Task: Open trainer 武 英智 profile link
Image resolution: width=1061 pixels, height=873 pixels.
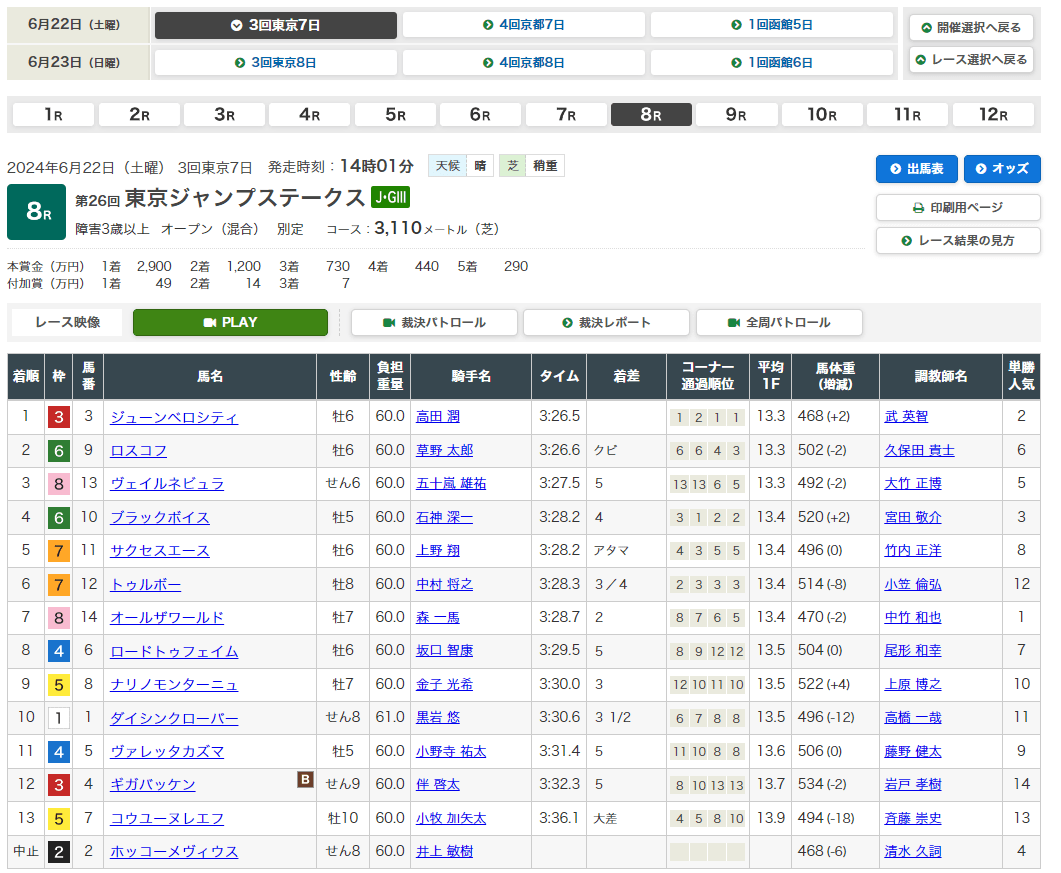Action: click(x=906, y=417)
